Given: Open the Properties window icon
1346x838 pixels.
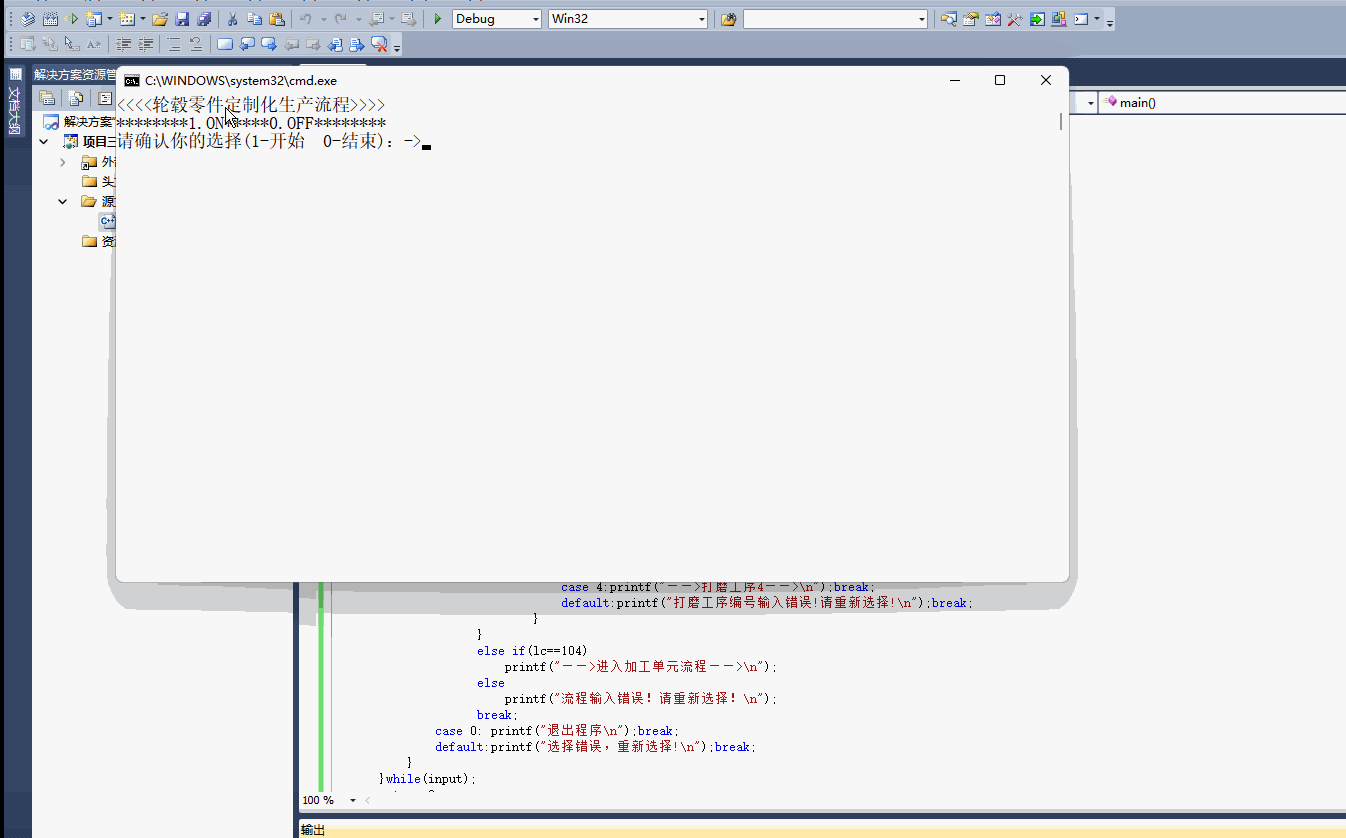Looking at the screenshot, I should (x=970, y=19).
